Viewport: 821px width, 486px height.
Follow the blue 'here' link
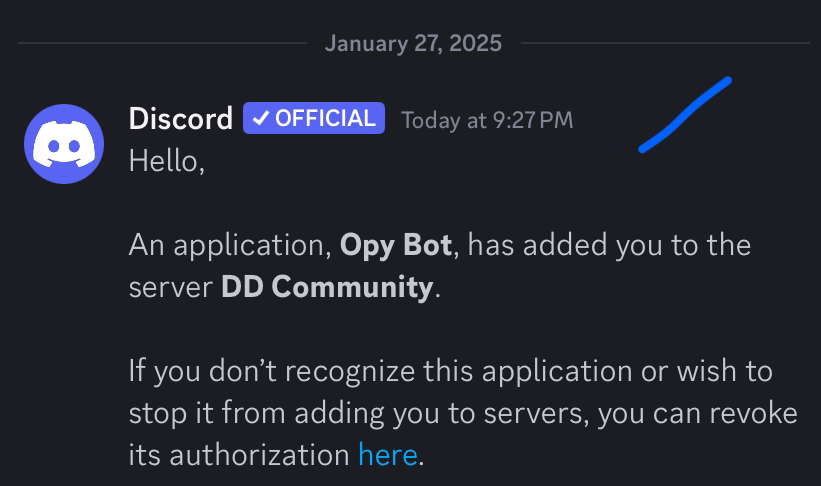tap(387, 455)
